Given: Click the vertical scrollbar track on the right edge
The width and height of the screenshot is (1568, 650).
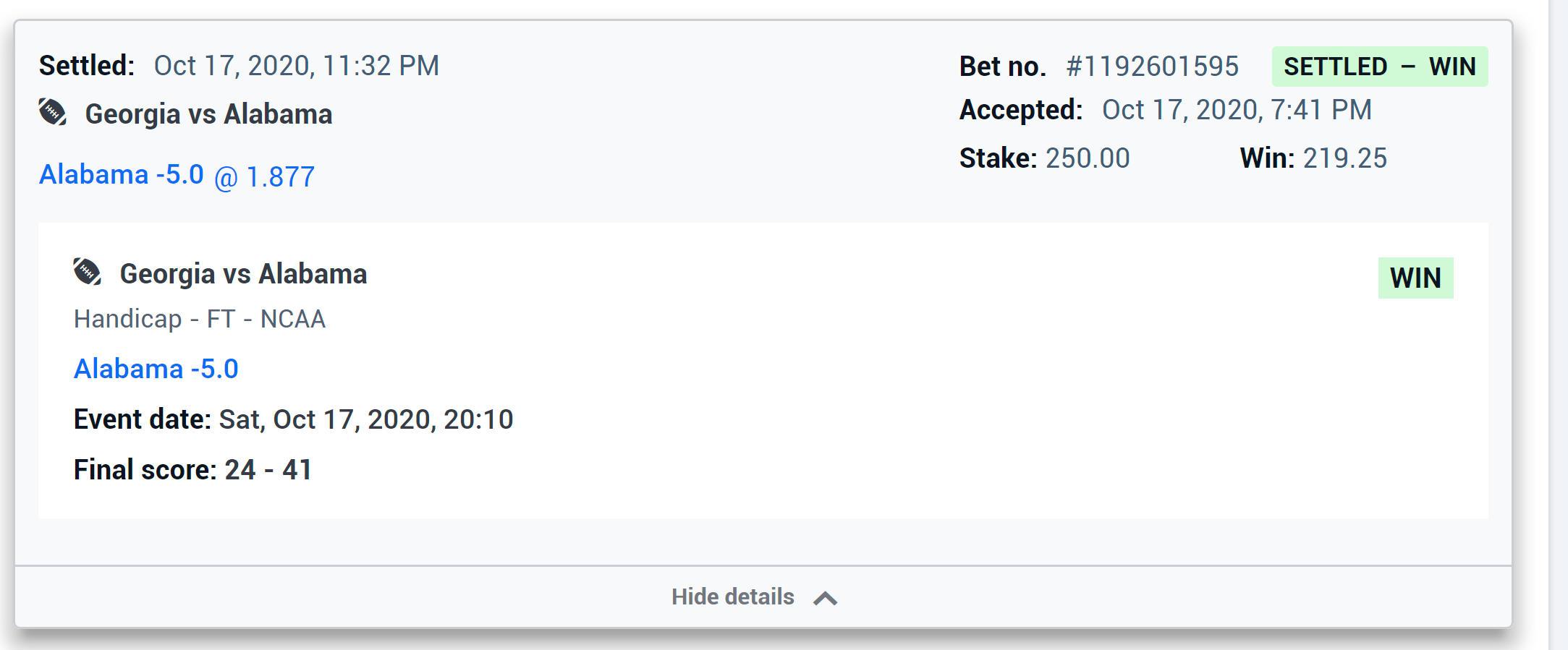Looking at the screenshot, I should tap(1558, 325).
